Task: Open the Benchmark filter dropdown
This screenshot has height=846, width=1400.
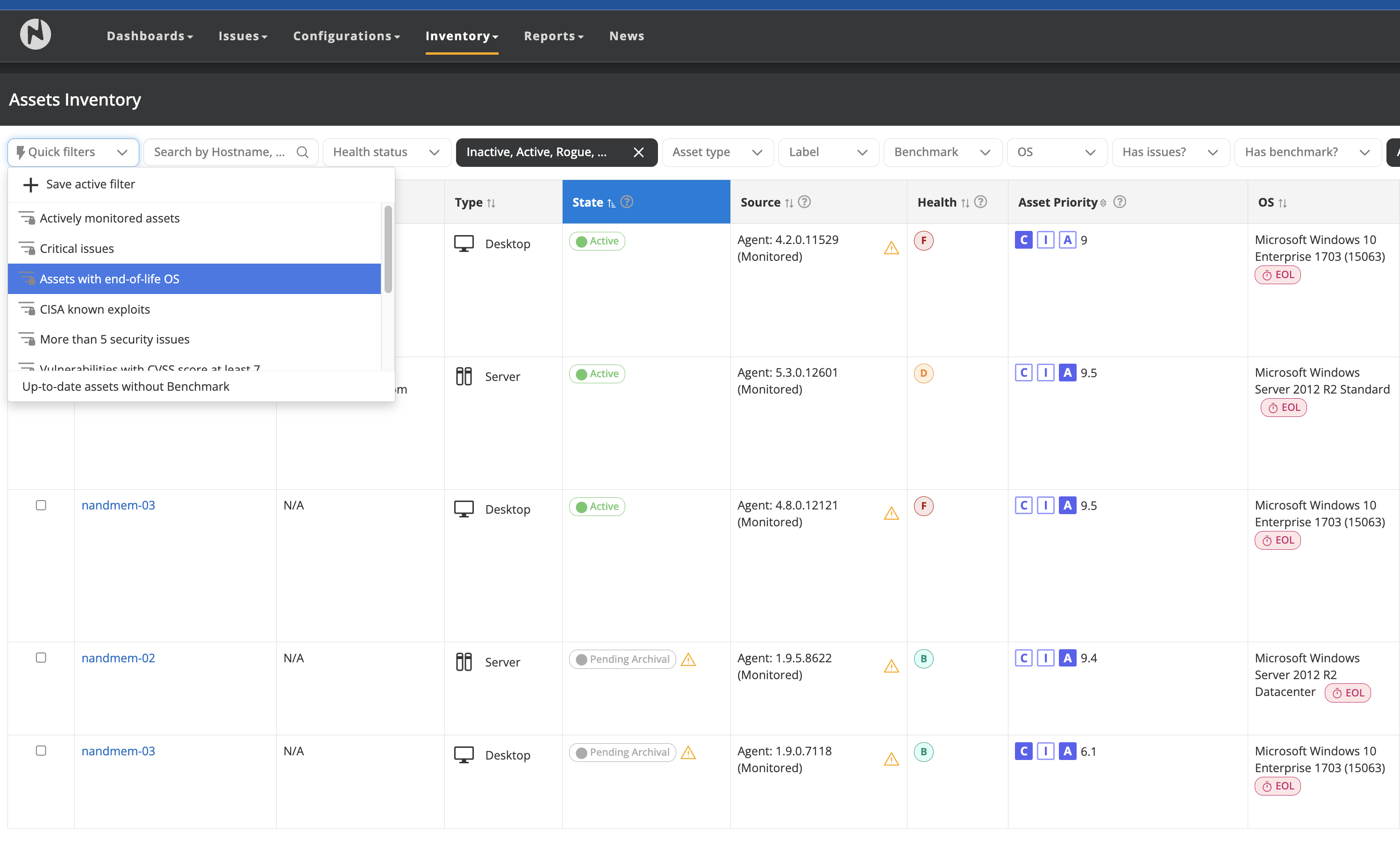Action: click(x=942, y=152)
